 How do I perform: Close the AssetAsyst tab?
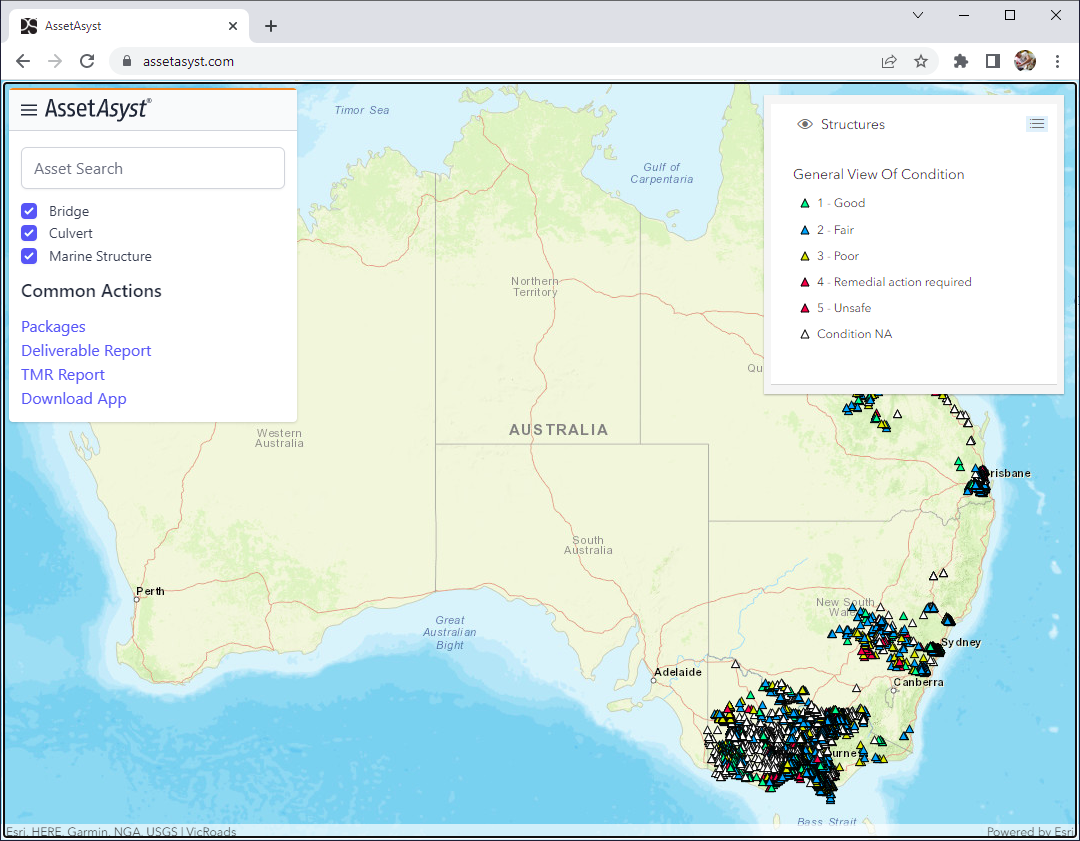[x=233, y=26]
